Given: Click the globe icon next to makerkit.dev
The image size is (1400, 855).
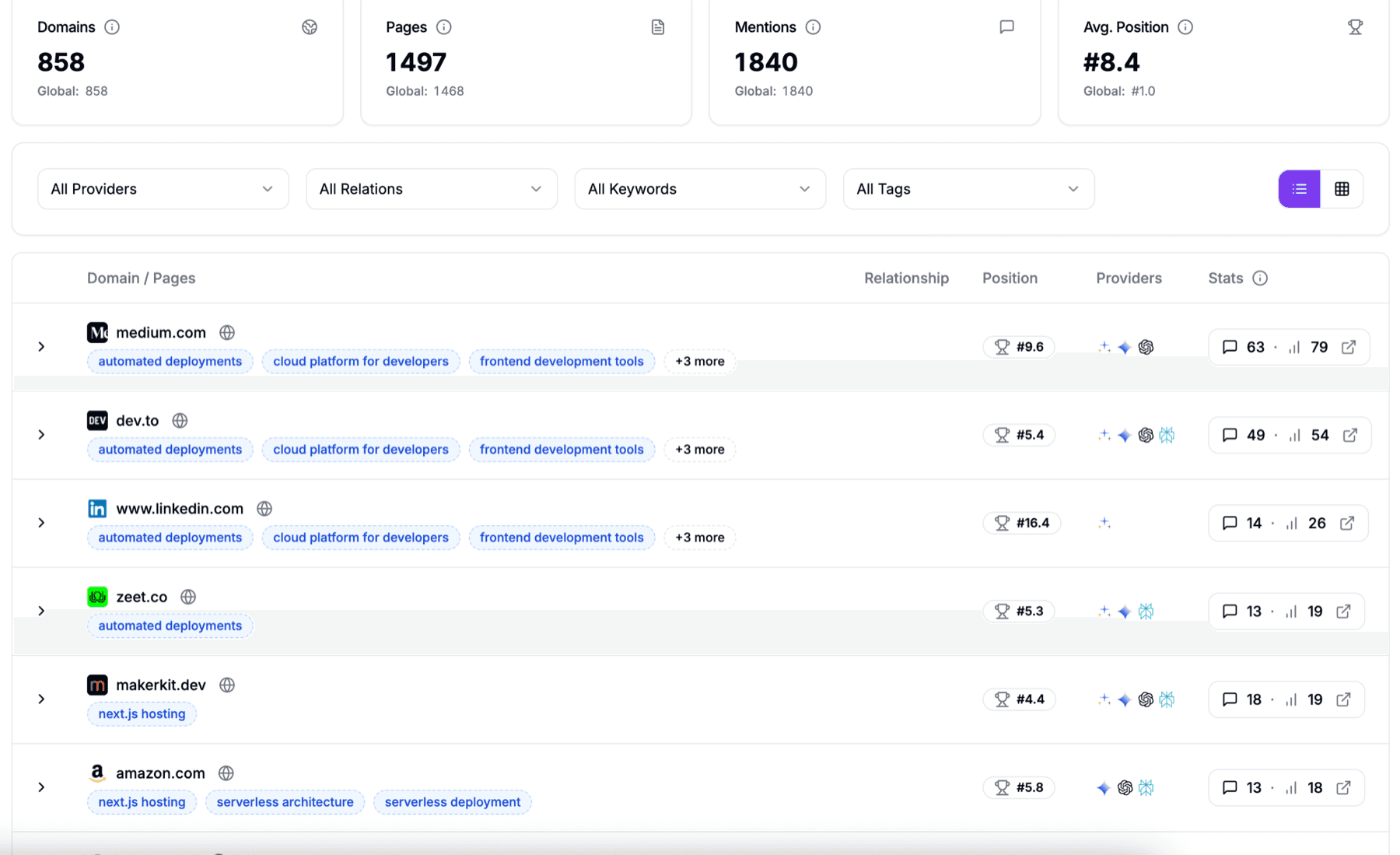Looking at the screenshot, I should (227, 685).
